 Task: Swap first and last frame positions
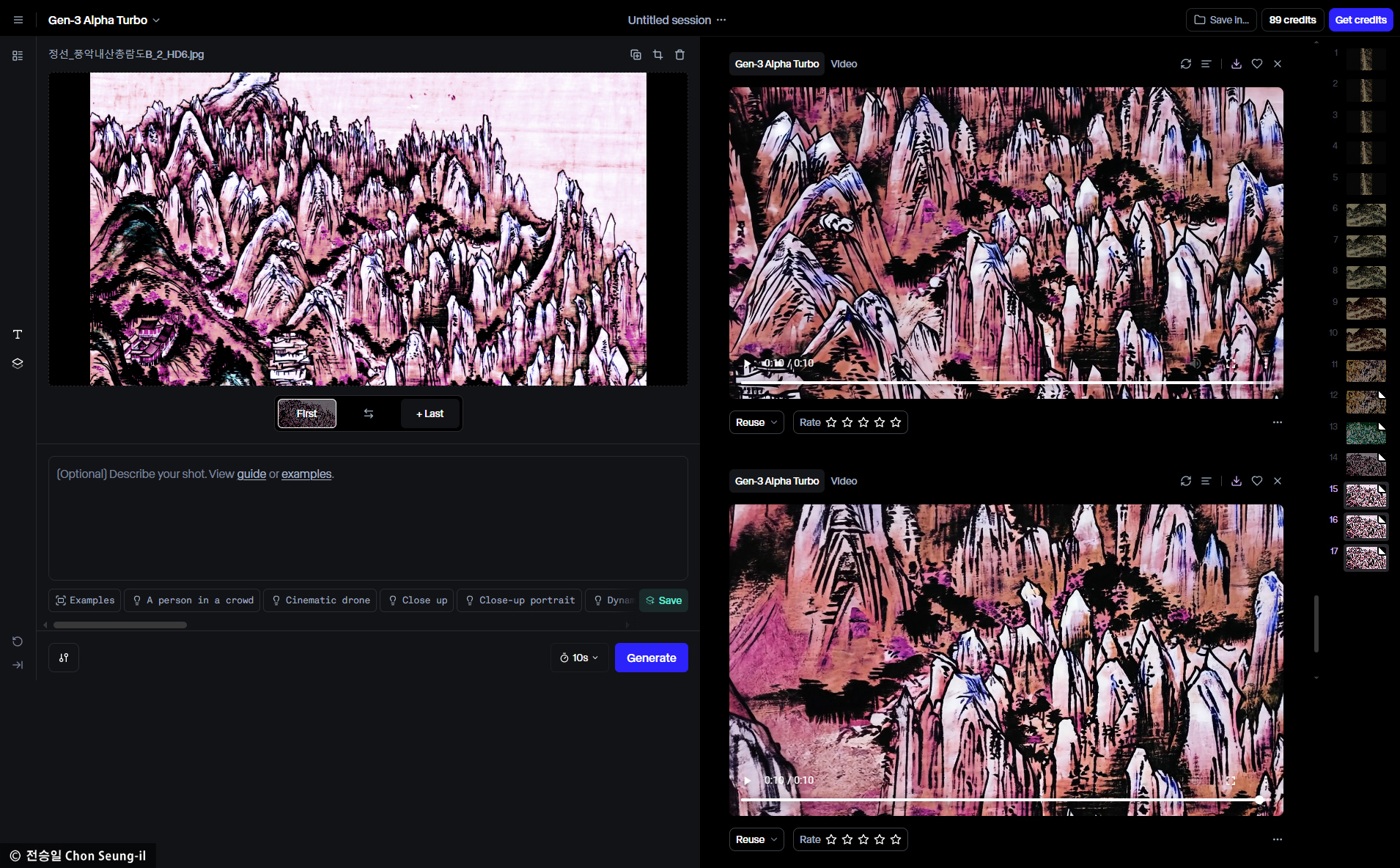click(x=369, y=413)
